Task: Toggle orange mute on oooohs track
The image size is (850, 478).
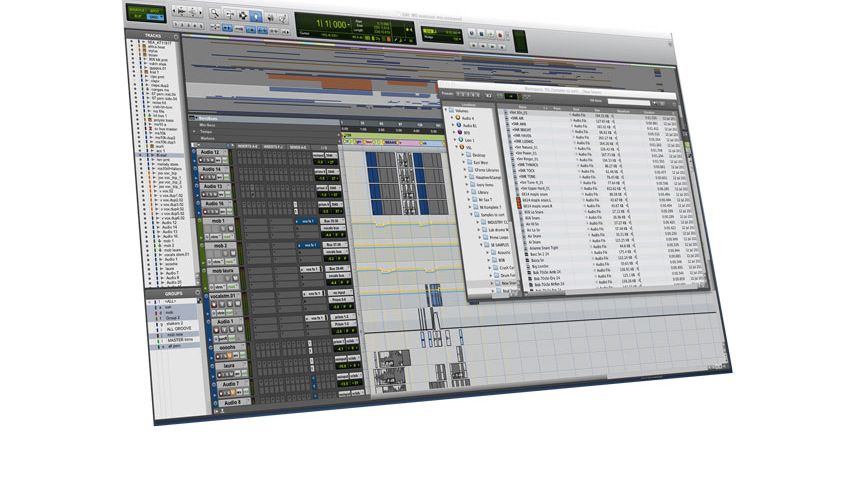Action: click(229, 356)
